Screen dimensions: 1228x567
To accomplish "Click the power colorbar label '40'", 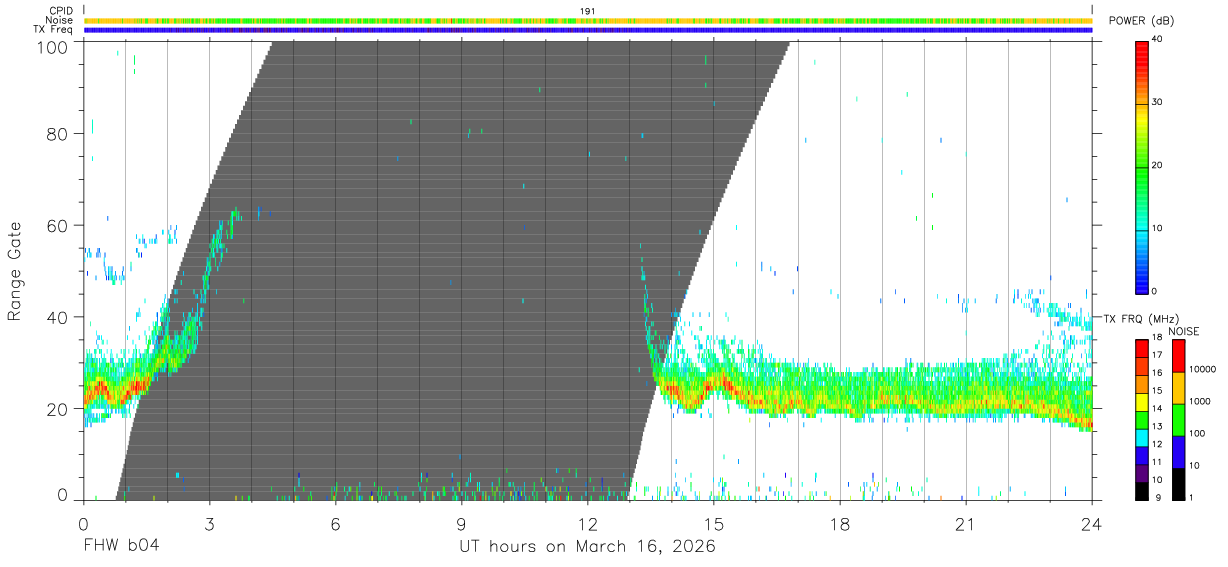I will [x=1157, y=40].
